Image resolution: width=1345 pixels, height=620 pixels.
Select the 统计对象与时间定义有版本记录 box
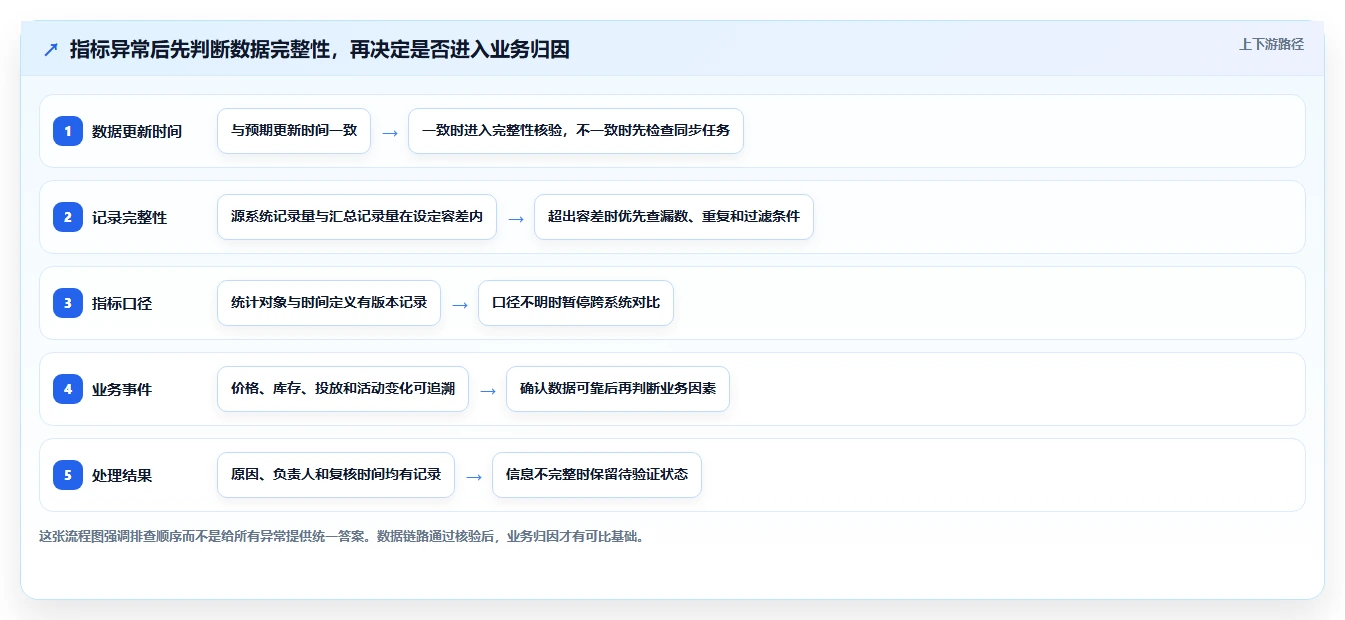click(x=329, y=303)
